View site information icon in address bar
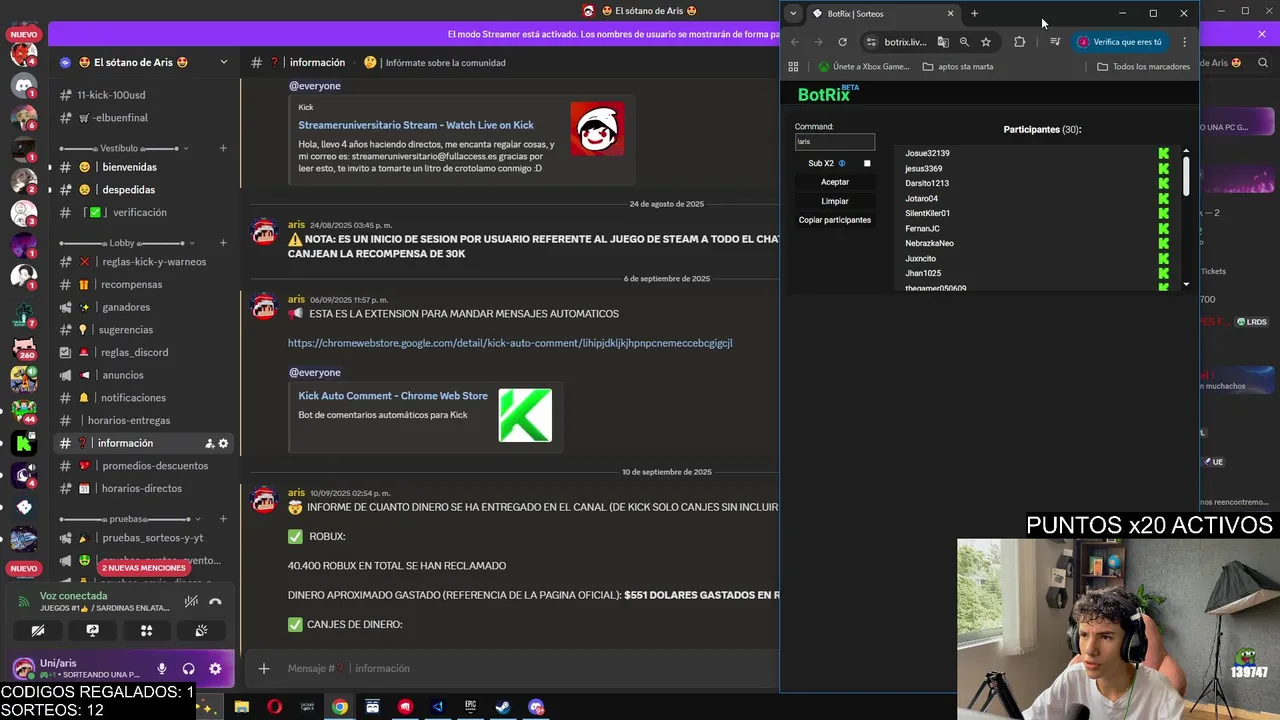The image size is (1280, 720). click(871, 42)
